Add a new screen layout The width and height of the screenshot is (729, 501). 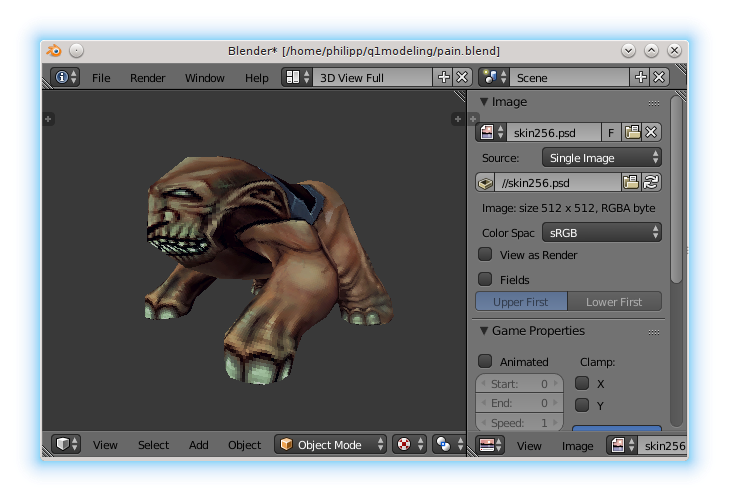tap(444, 77)
